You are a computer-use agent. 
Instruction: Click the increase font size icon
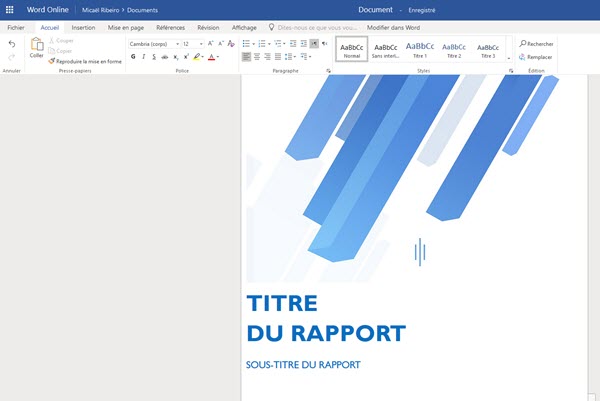[210, 44]
